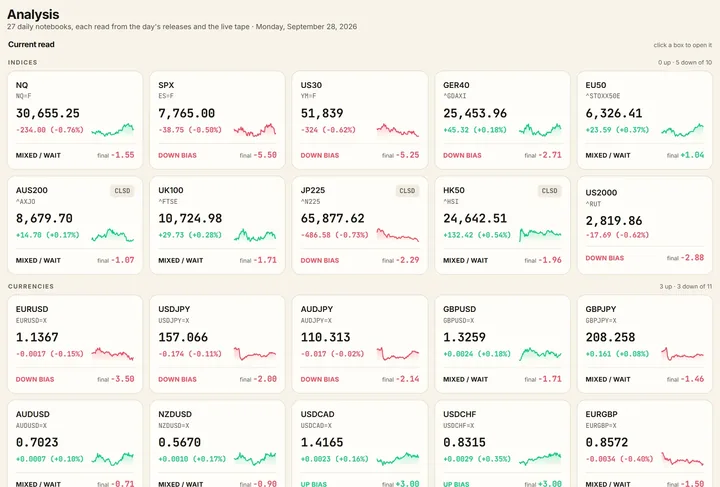The width and height of the screenshot is (720, 487).
Task: Open the EURGBP currency card
Action: pyautogui.click(x=645, y=443)
